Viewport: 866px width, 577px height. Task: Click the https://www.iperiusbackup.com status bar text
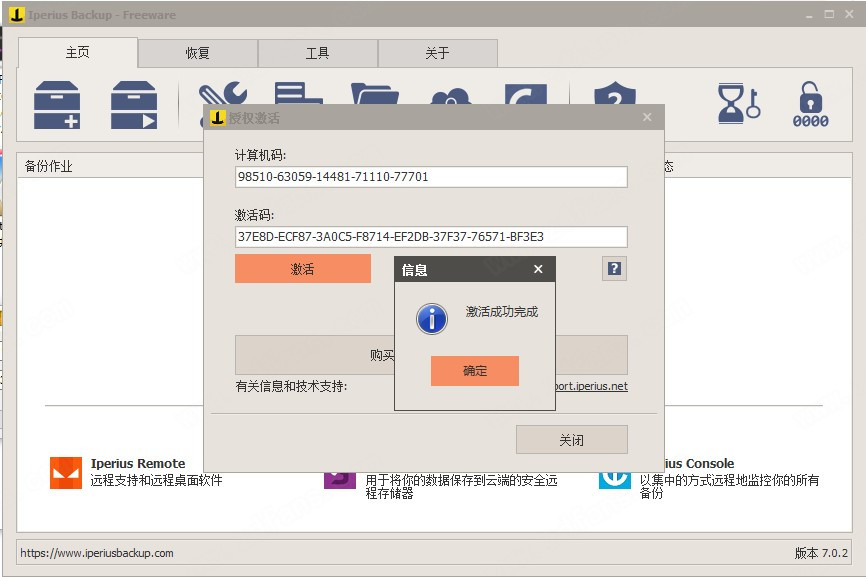click(x=97, y=553)
